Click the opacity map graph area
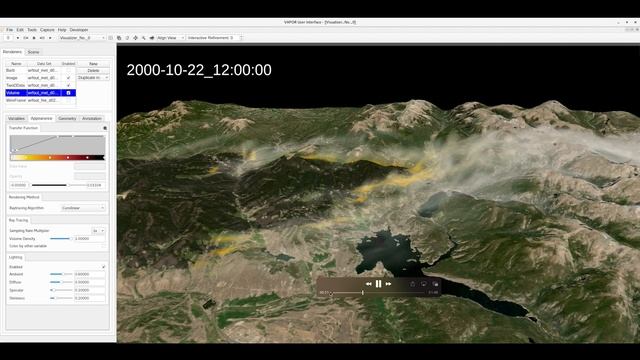This screenshot has height=360, width=640. (57, 144)
